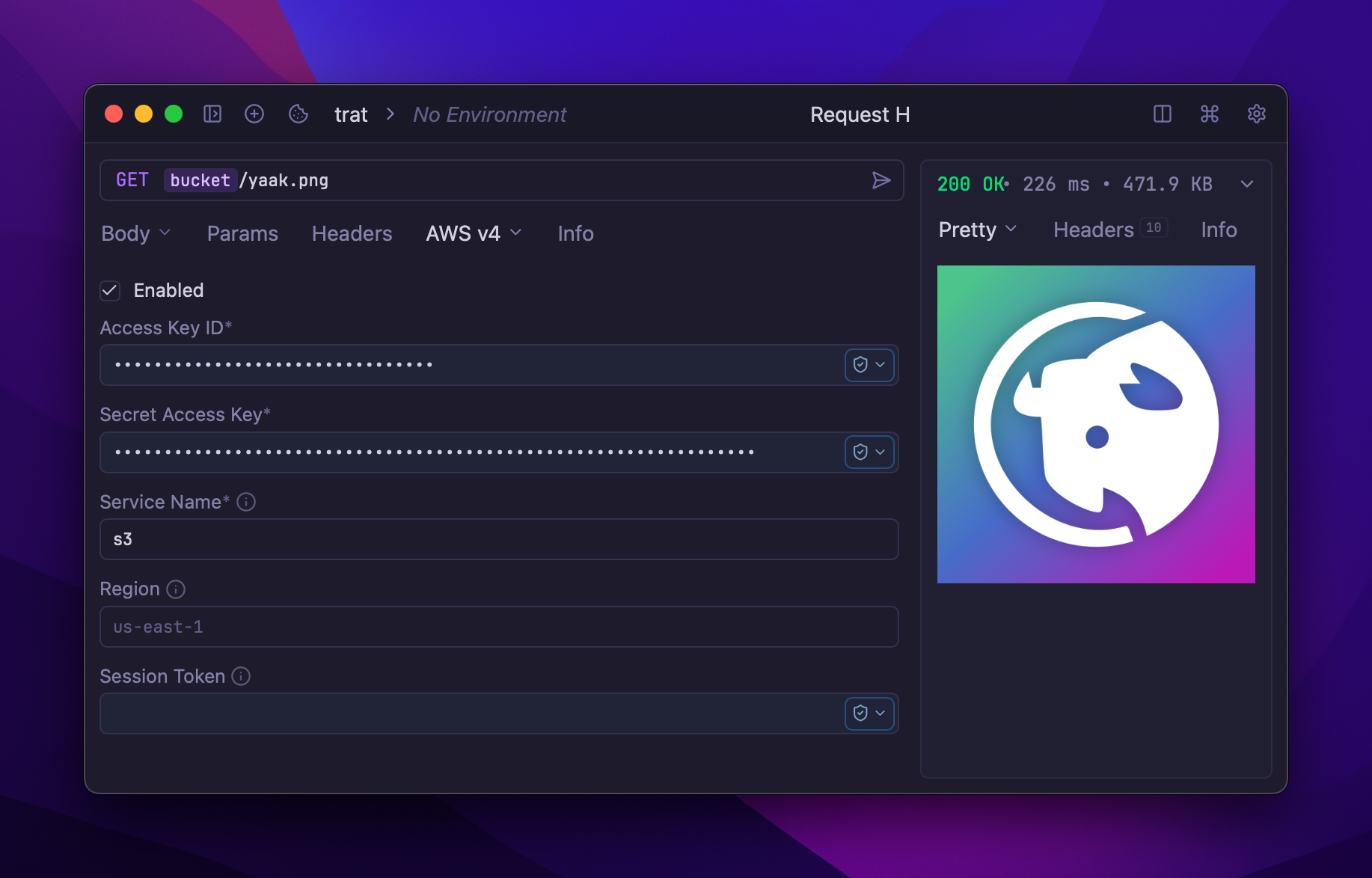Expand the AWS v4 auth type dropdown
This screenshot has width=1372, height=878.
tap(473, 233)
